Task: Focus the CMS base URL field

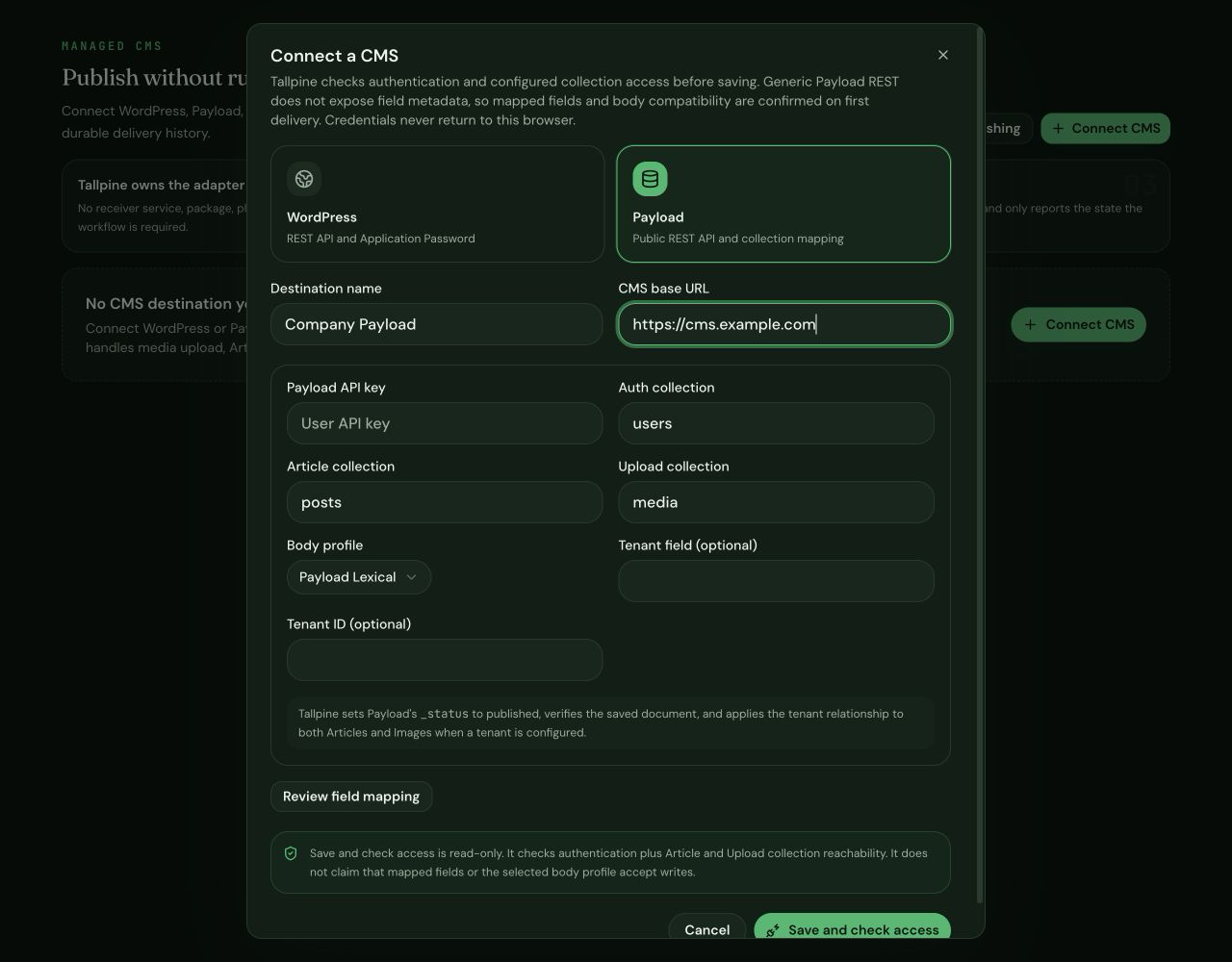Action: click(x=784, y=324)
